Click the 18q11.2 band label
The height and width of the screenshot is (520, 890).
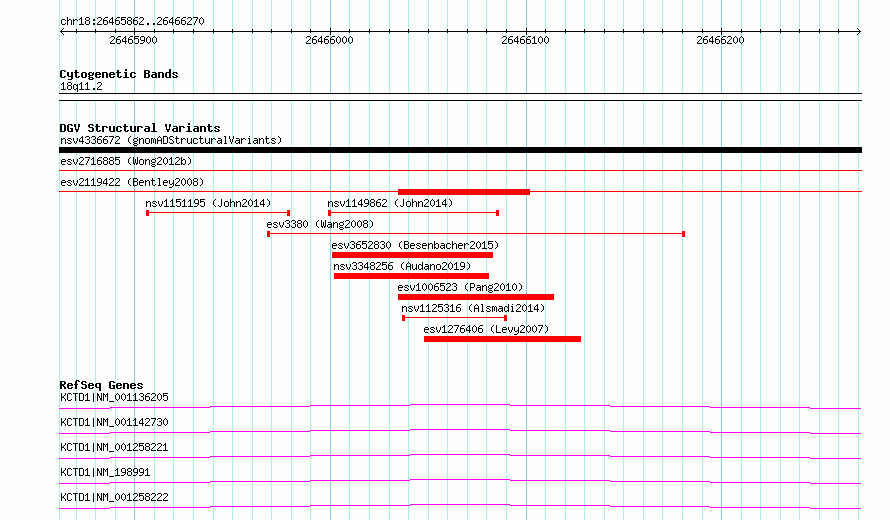pyautogui.click(x=81, y=86)
